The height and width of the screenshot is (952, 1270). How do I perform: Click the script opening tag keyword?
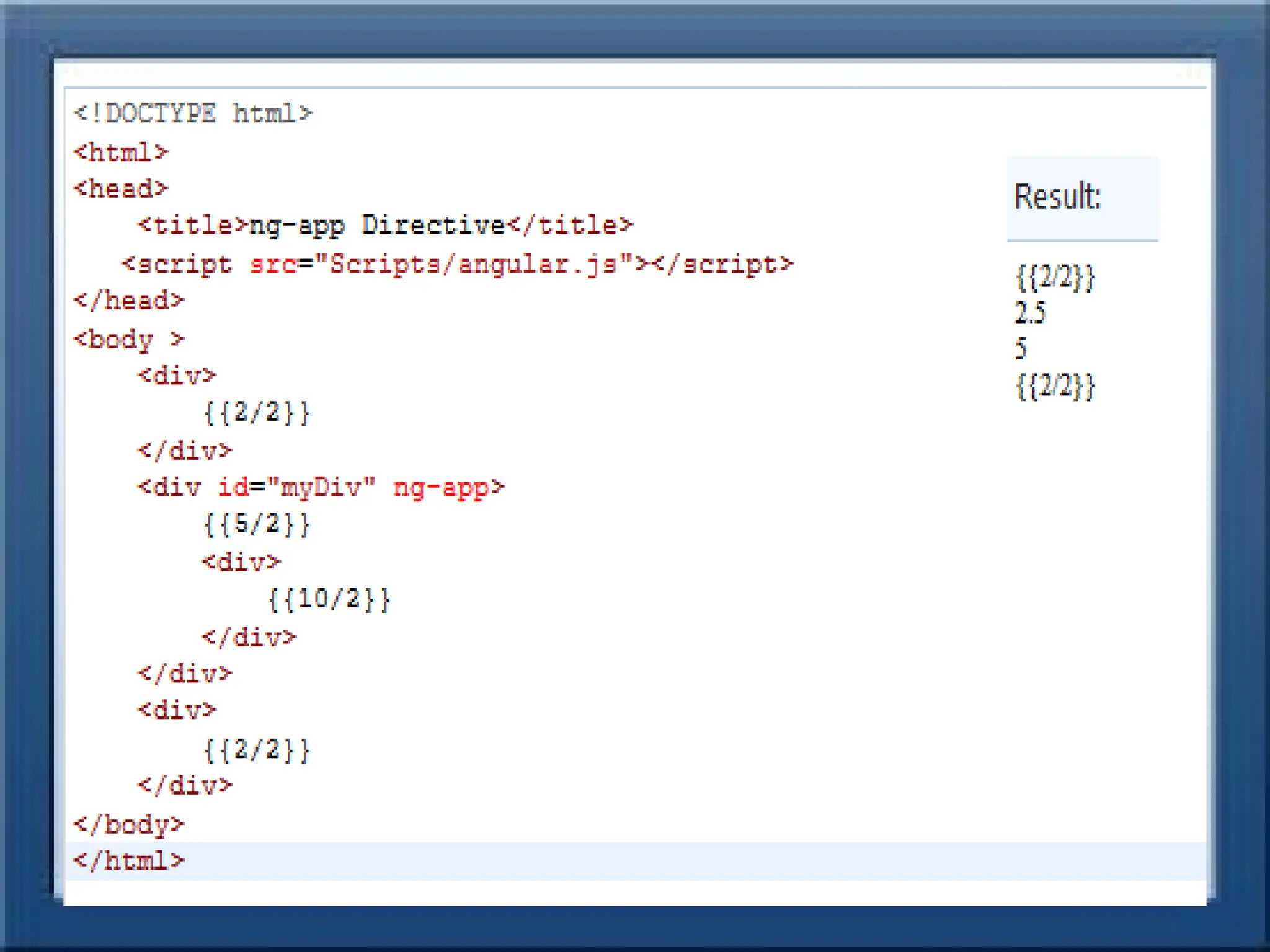[x=184, y=265]
